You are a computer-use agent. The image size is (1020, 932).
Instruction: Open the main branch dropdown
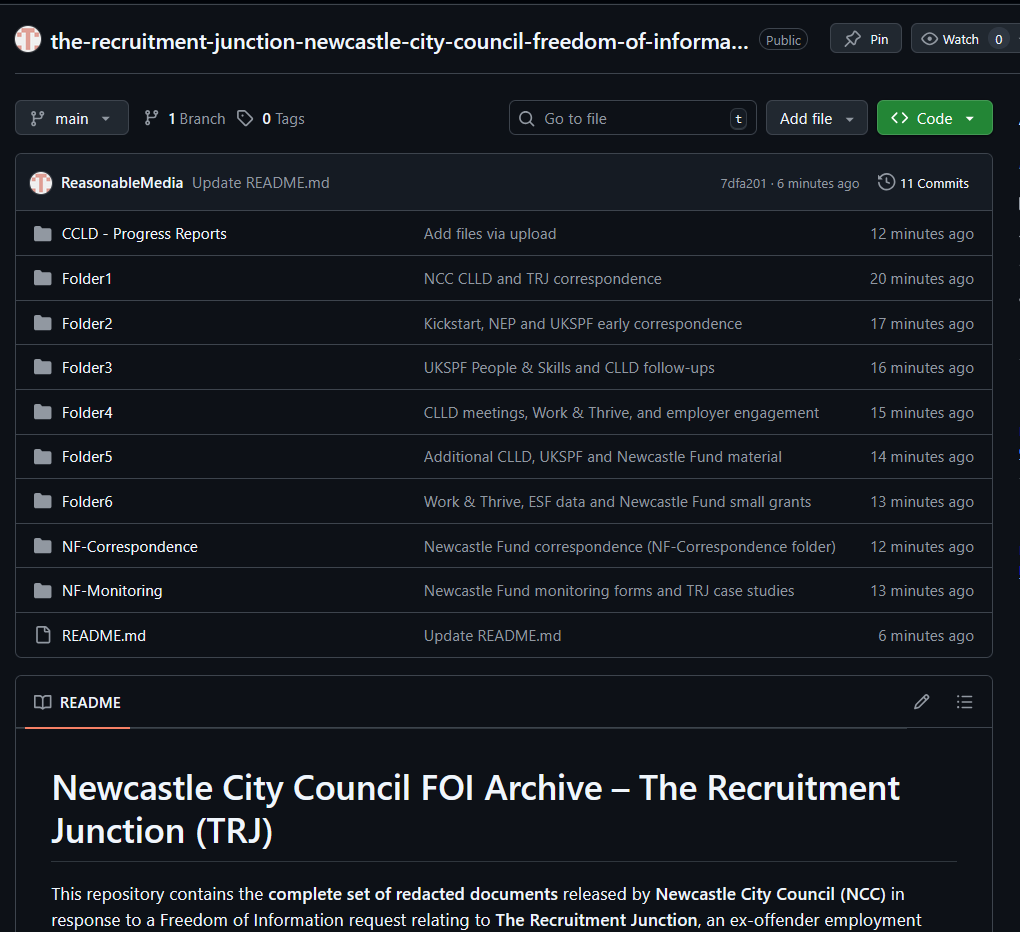(72, 118)
